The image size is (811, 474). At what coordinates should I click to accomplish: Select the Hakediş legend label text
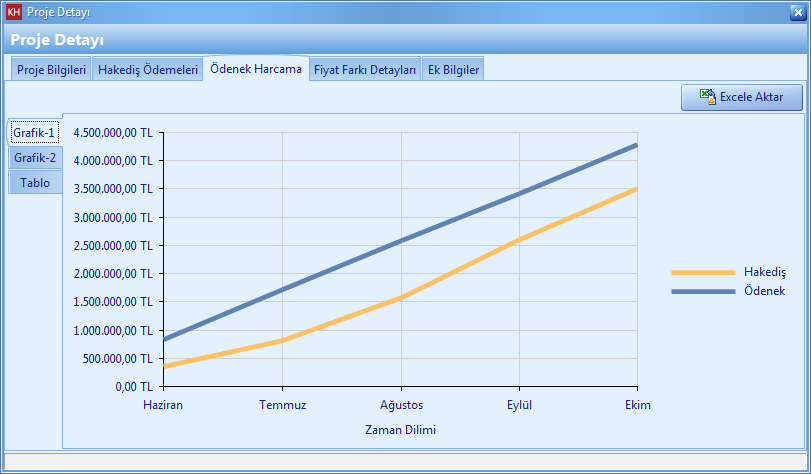click(x=765, y=272)
